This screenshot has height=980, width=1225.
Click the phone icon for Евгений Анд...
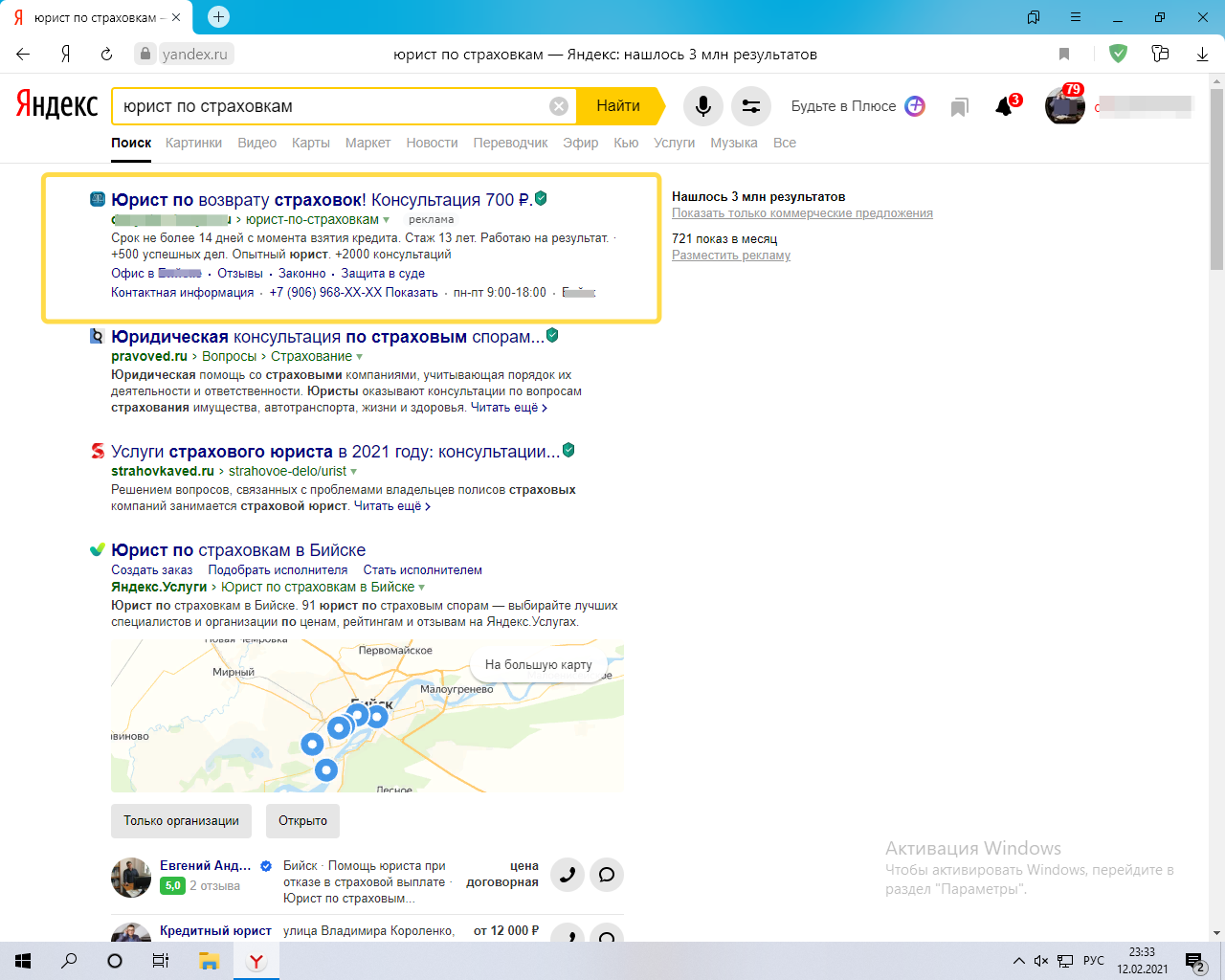[x=568, y=875]
